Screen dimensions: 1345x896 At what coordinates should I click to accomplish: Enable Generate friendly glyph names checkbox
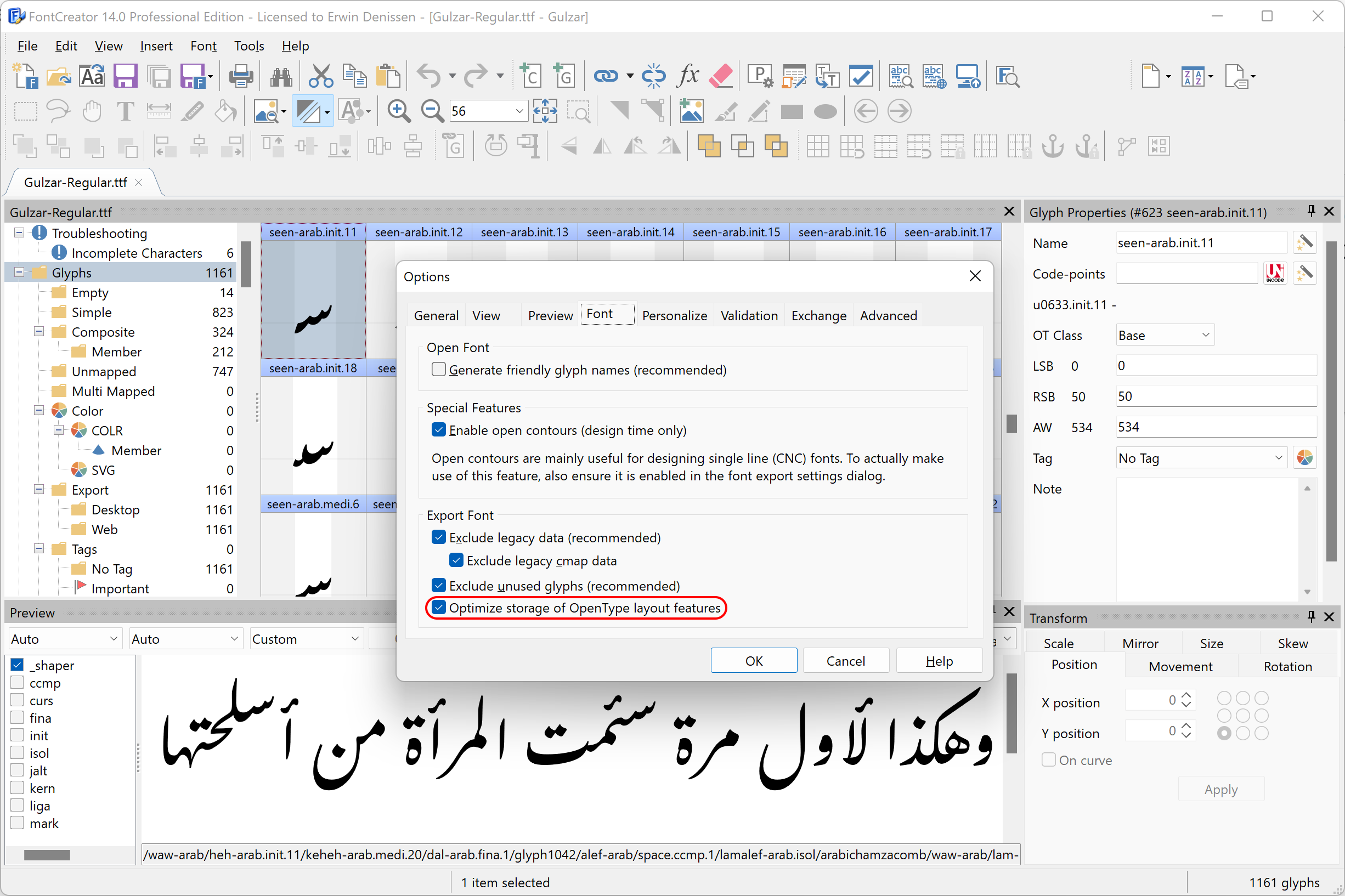(438, 369)
